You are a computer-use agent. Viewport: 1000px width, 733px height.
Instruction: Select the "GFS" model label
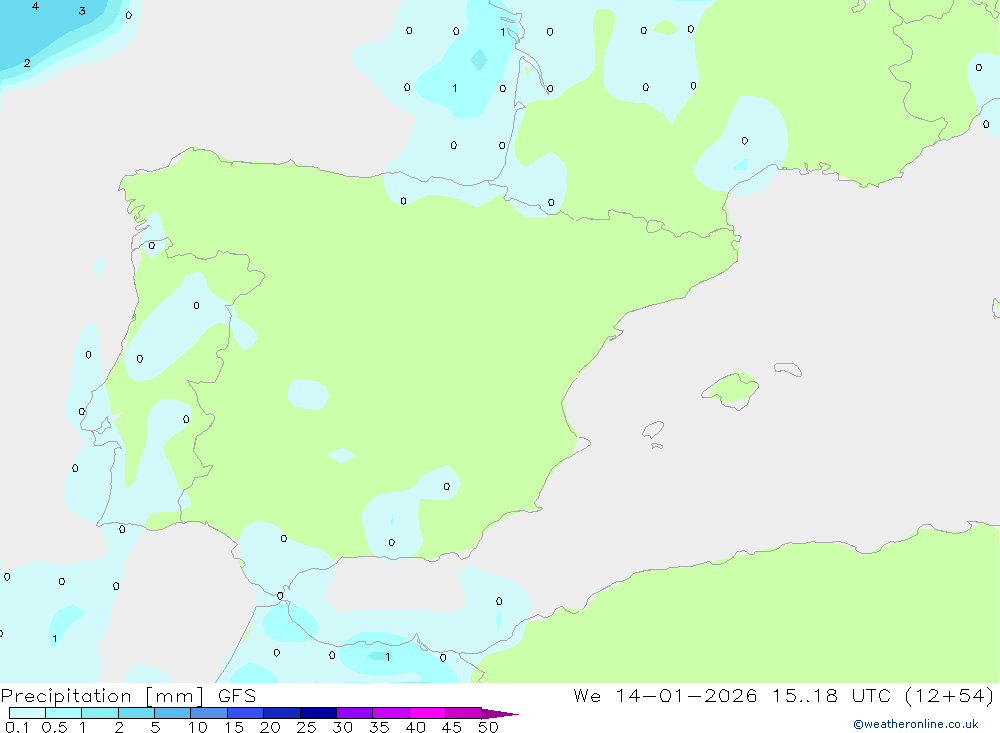tap(237, 696)
